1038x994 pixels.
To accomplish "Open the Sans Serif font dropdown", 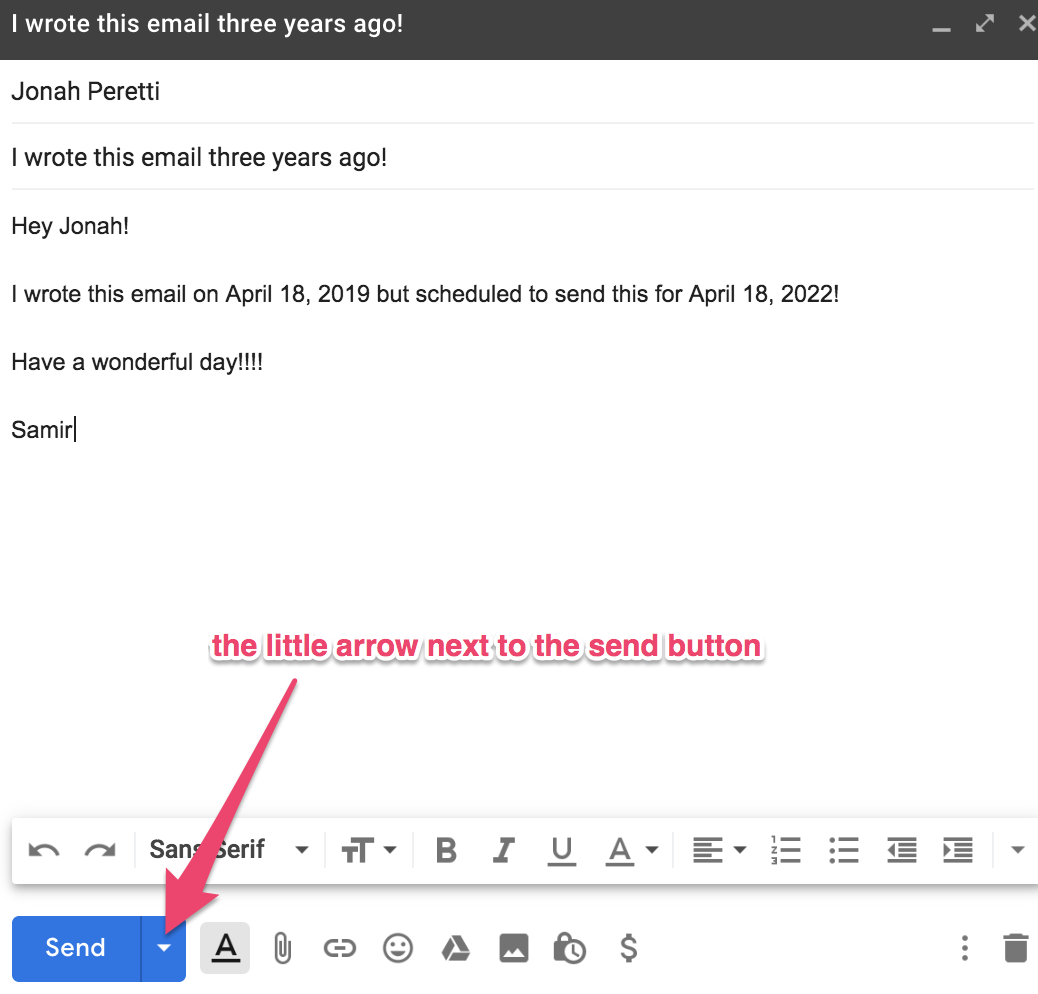I will [x=228, y=850].
